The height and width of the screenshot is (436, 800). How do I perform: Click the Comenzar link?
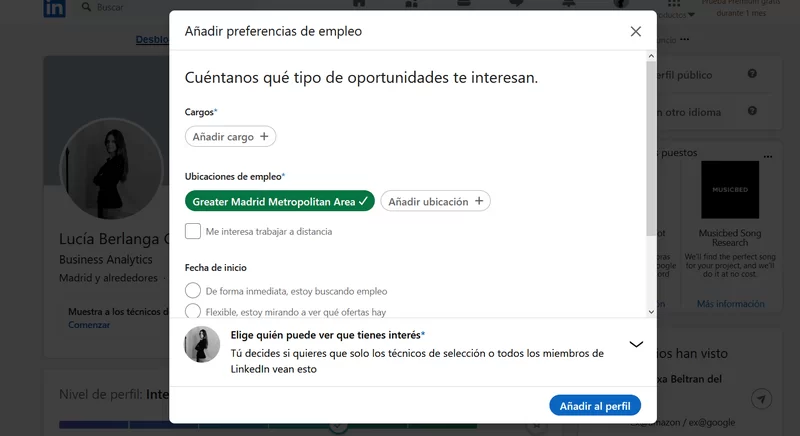pos(89,325)
